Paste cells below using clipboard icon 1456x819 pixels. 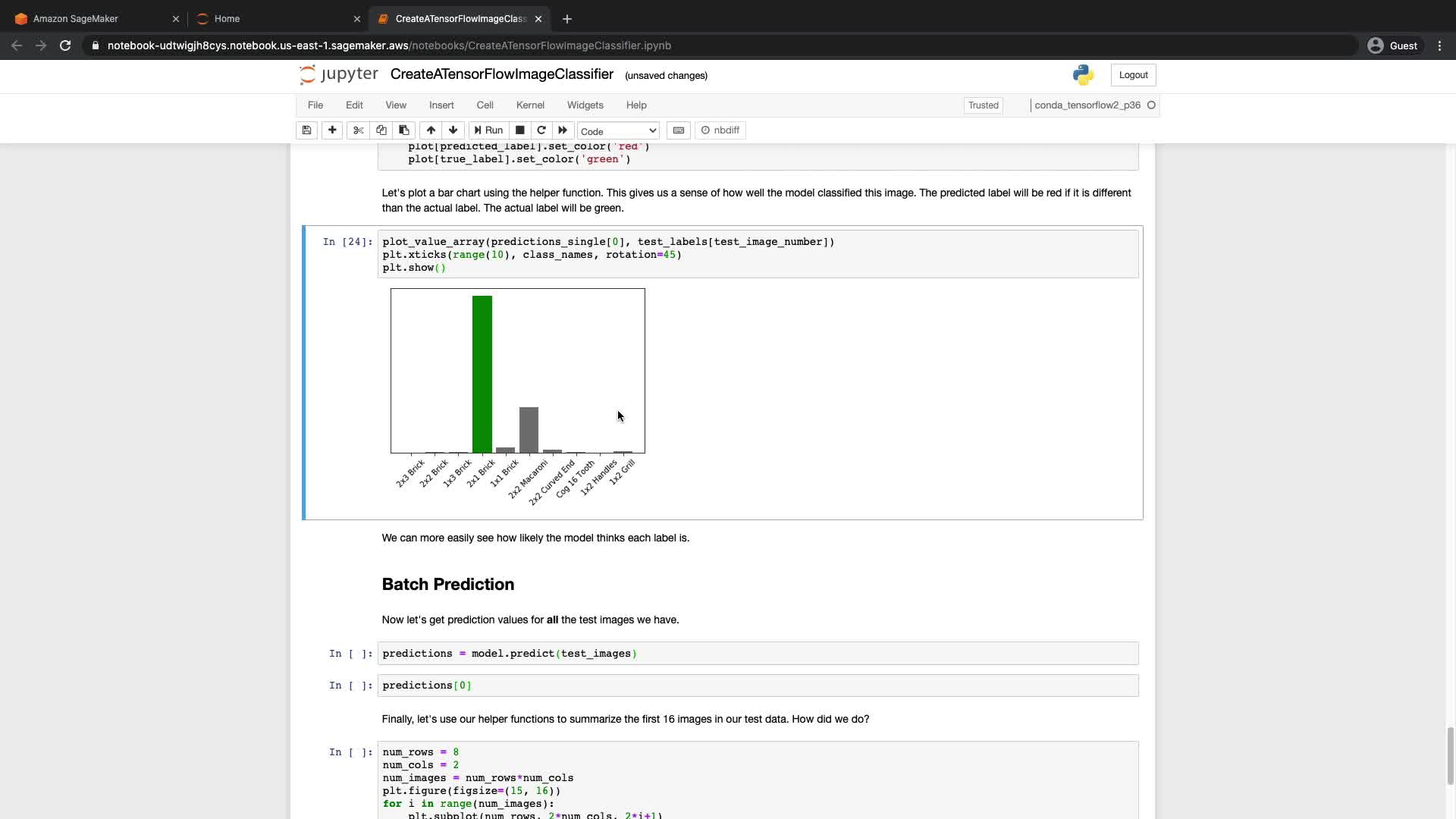coord(404,130)
